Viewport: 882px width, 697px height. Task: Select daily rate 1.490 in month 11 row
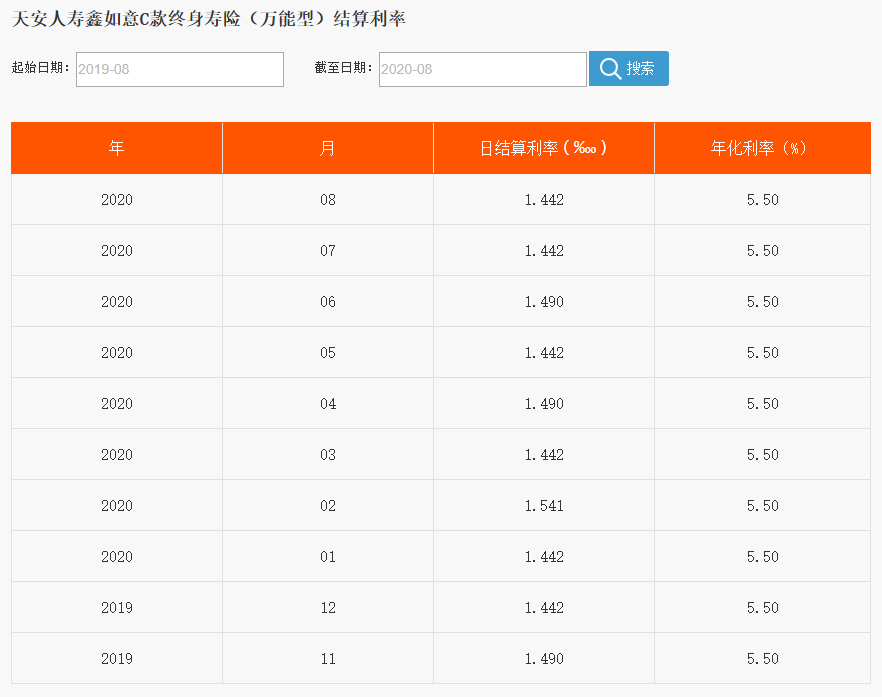[x=544, y=659]
